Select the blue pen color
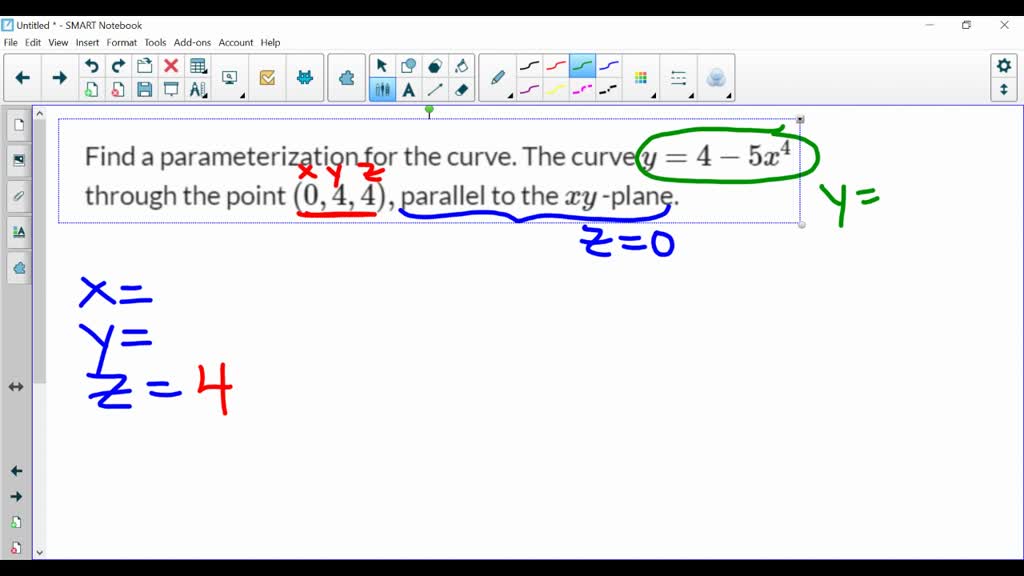Image resolution: width=1024 pixels, height=576 pixels. click(x=610, y=66)
